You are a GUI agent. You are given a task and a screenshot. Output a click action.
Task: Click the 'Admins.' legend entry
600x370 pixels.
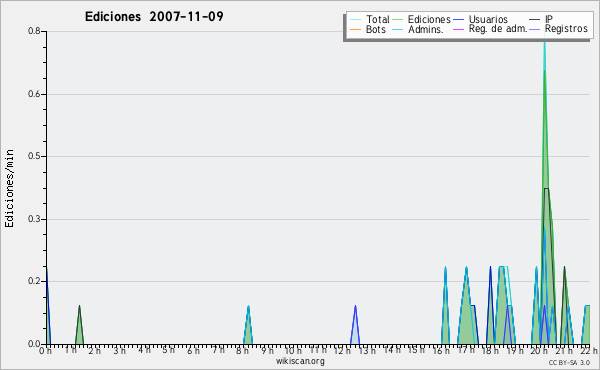(418, 29)
